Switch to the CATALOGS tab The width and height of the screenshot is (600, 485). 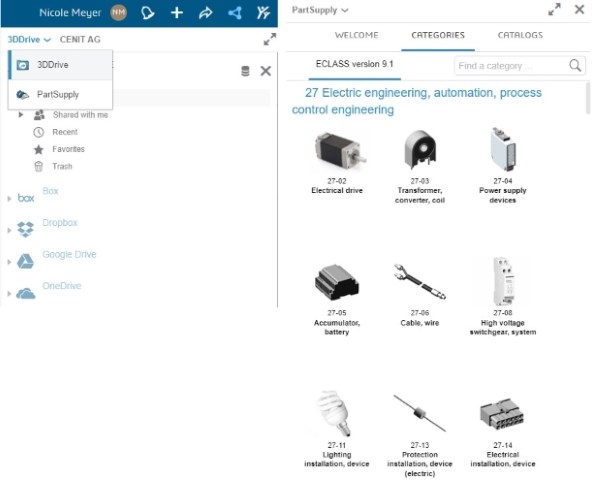point(520,35)
